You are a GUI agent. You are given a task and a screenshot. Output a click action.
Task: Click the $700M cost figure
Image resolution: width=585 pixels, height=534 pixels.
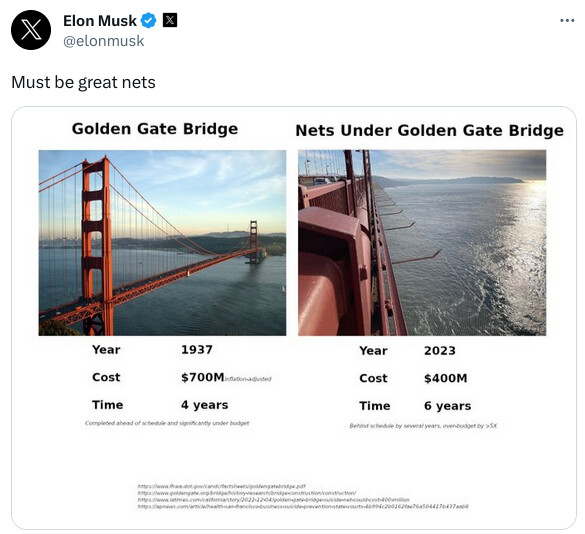tap(203, 377)
